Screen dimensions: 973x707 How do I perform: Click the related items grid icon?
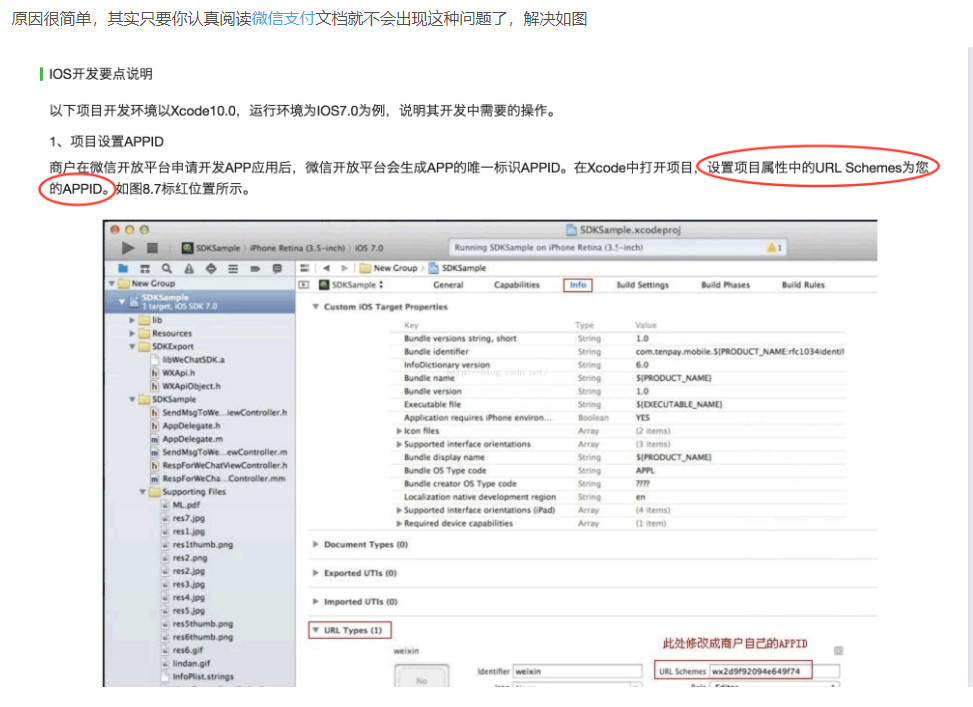coord(304,268)
